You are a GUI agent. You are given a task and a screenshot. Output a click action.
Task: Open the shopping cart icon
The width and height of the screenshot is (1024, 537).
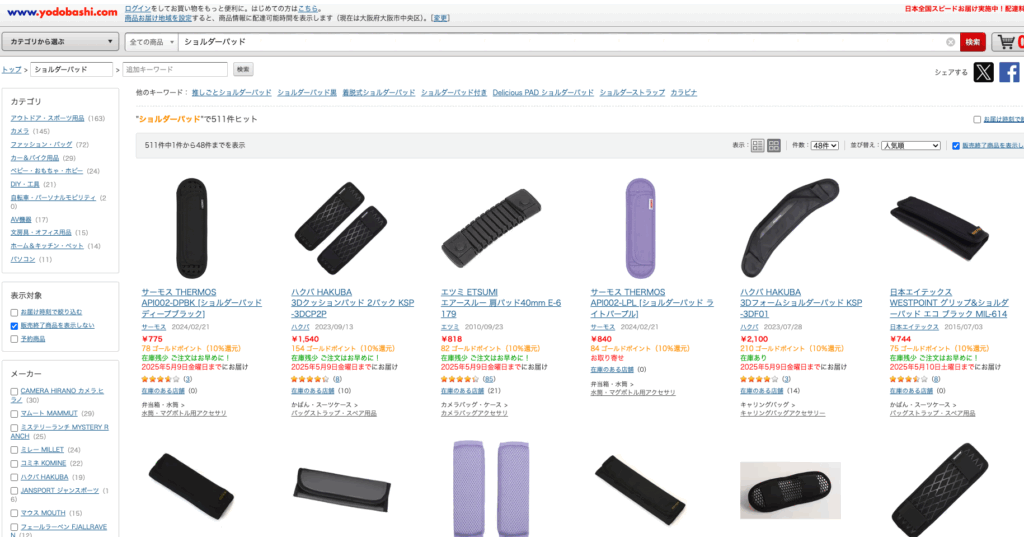1007,42
